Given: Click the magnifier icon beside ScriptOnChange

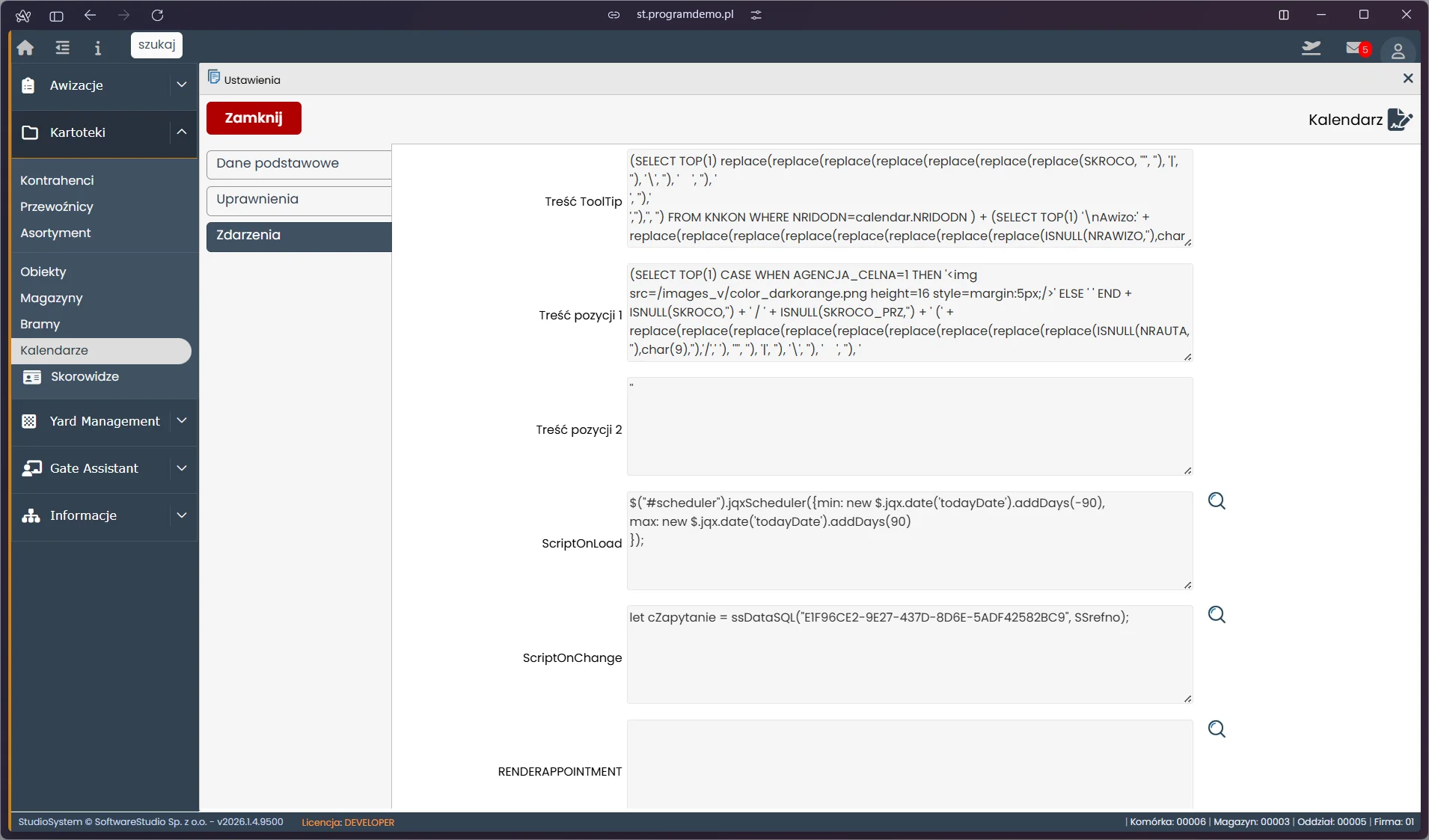Looking at the screenshot, I should pyautogui.click(x=1217, y=615).
